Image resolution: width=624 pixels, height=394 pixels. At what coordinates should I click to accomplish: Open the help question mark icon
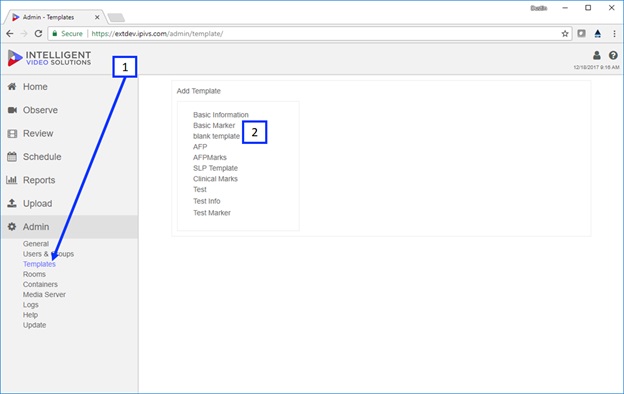613,55
